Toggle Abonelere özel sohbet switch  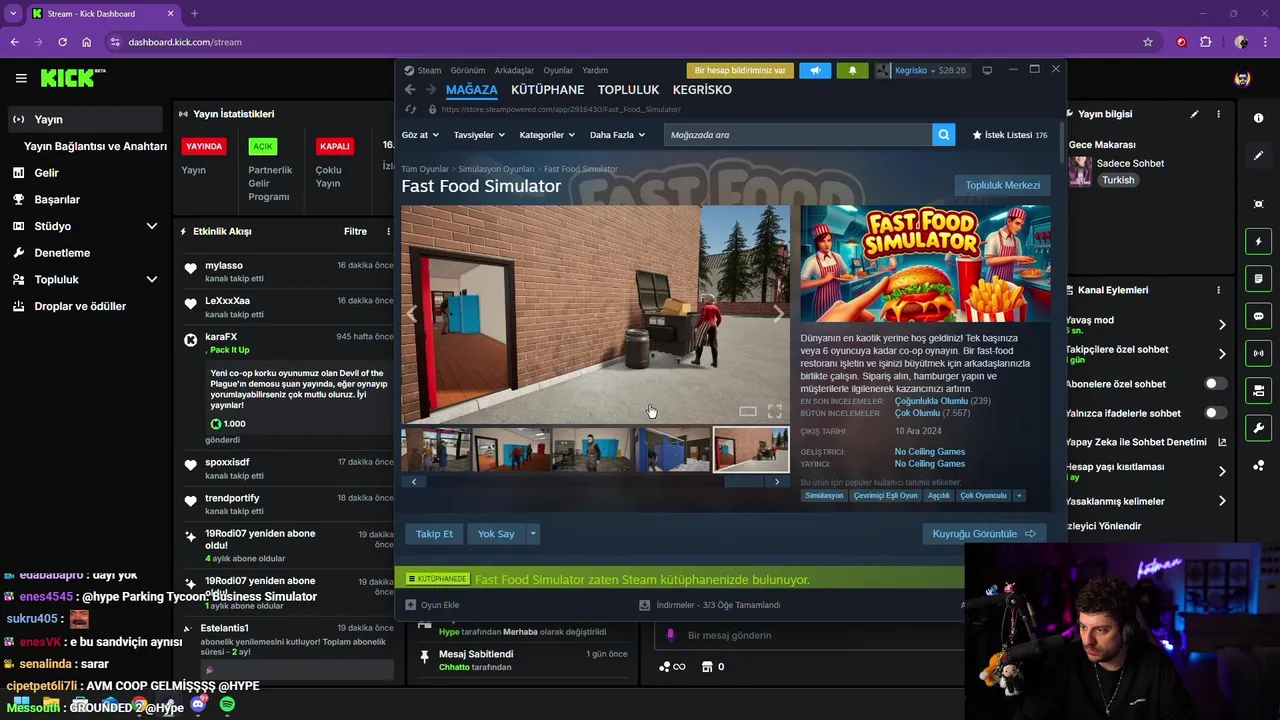coord(1215,384)
